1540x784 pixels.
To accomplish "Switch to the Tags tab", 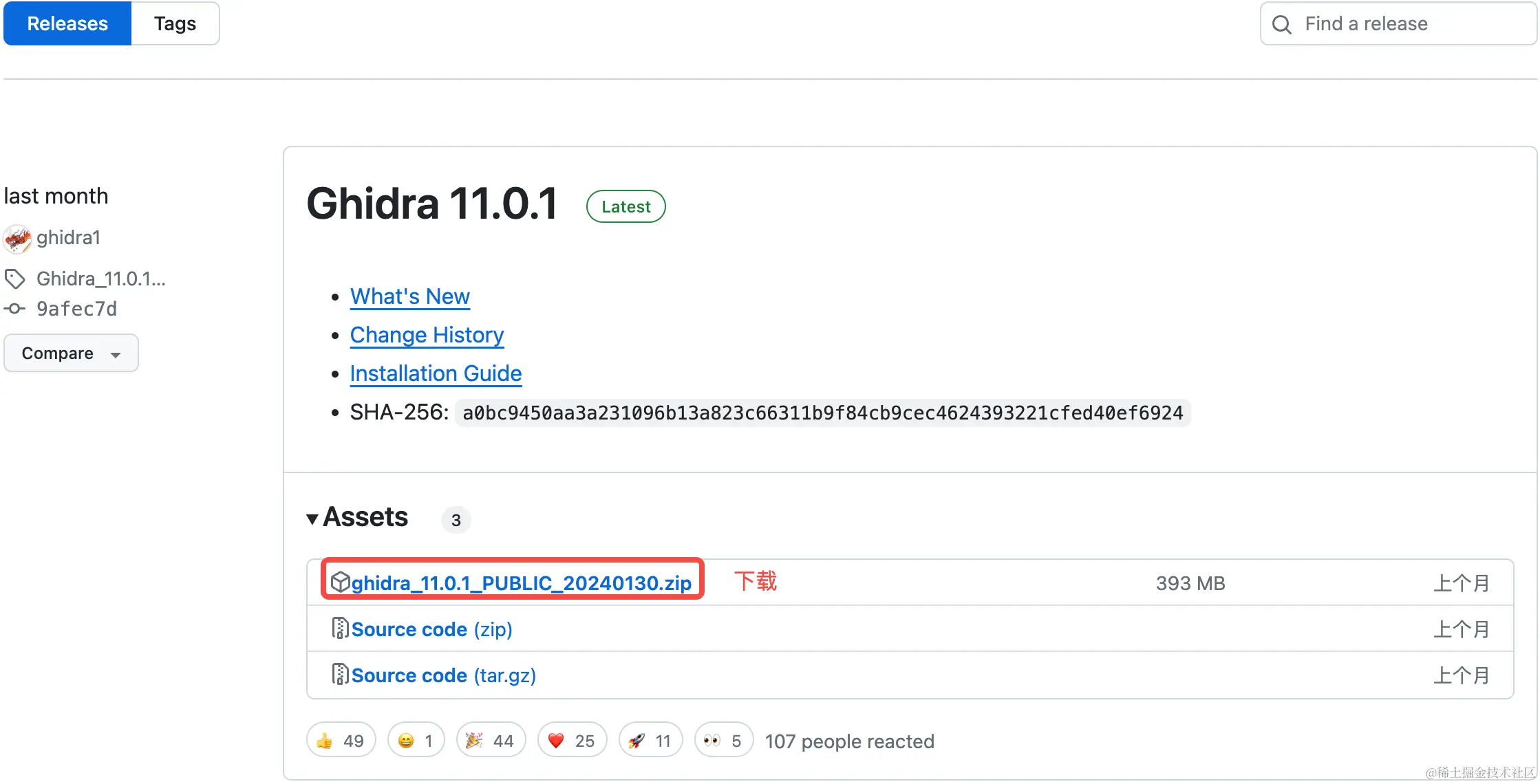I will 175,24.
